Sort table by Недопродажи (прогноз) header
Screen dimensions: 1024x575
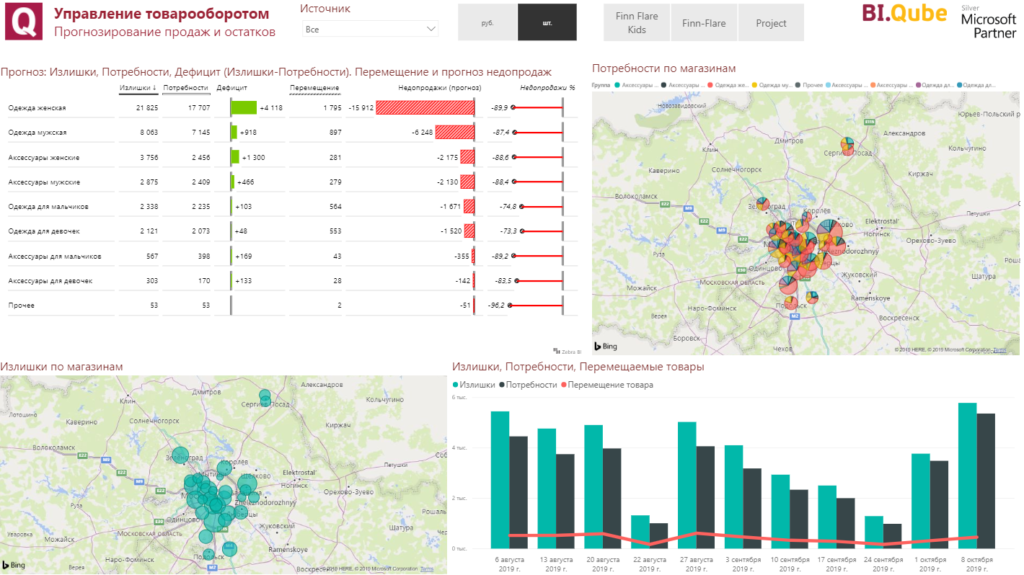pos(440,88)
